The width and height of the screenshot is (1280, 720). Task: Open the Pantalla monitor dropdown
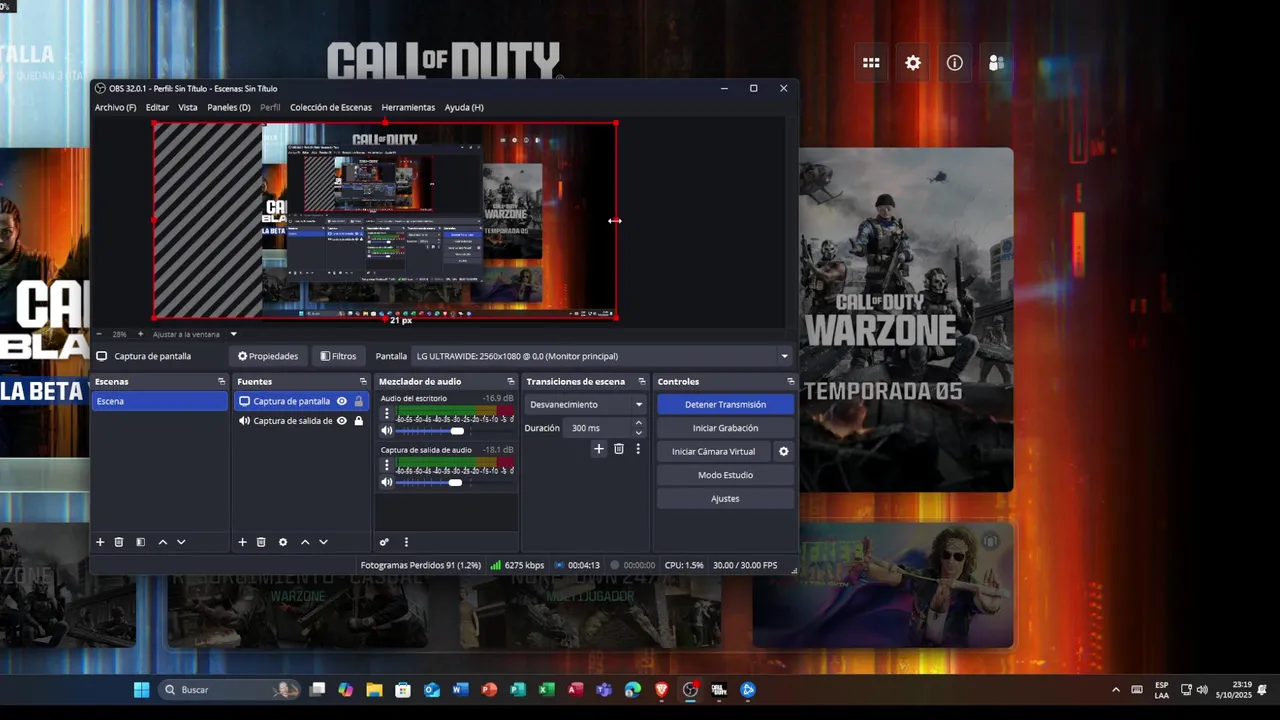pyautogui.click(x=603, y=356)
